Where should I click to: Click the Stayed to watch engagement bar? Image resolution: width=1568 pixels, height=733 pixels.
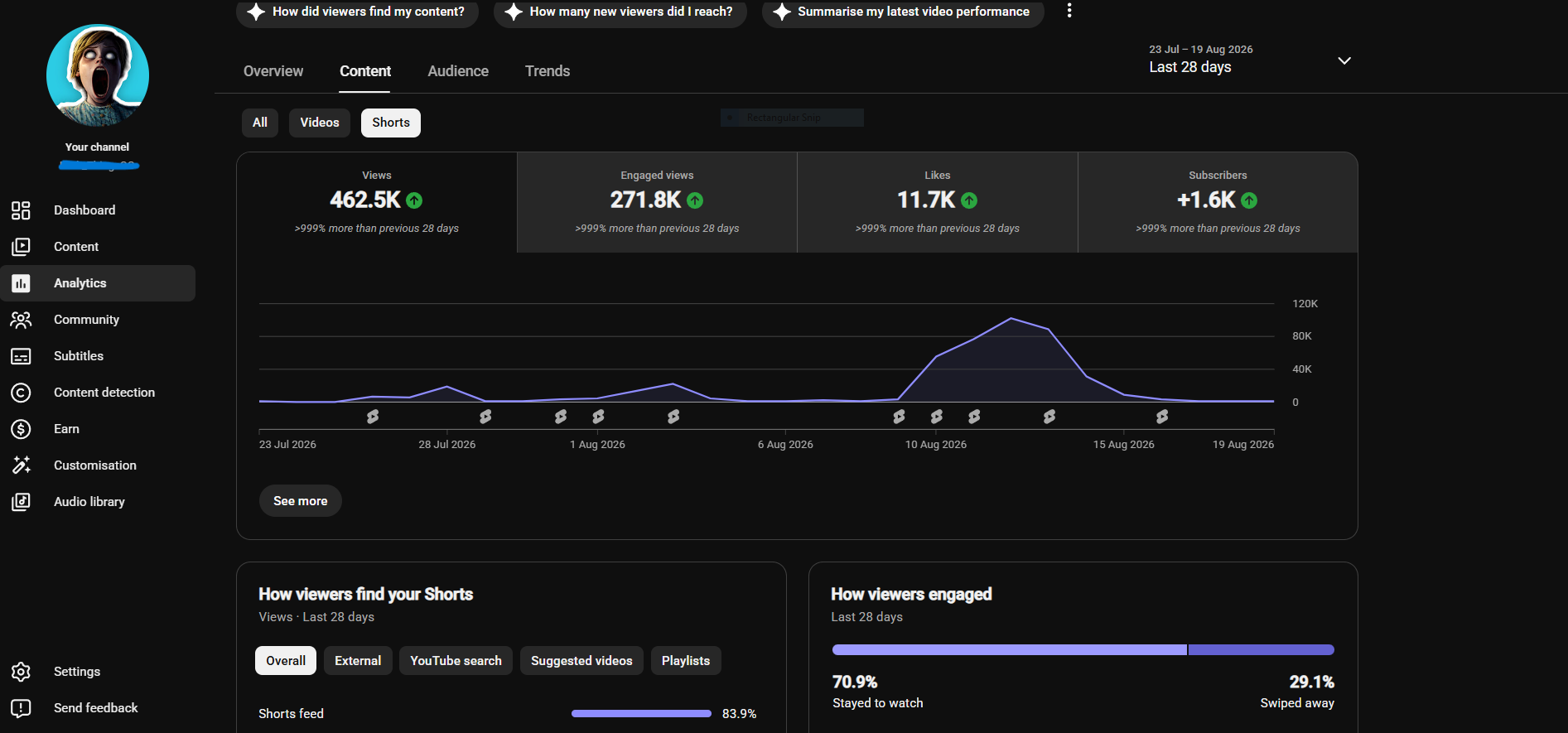point(1009,650)
